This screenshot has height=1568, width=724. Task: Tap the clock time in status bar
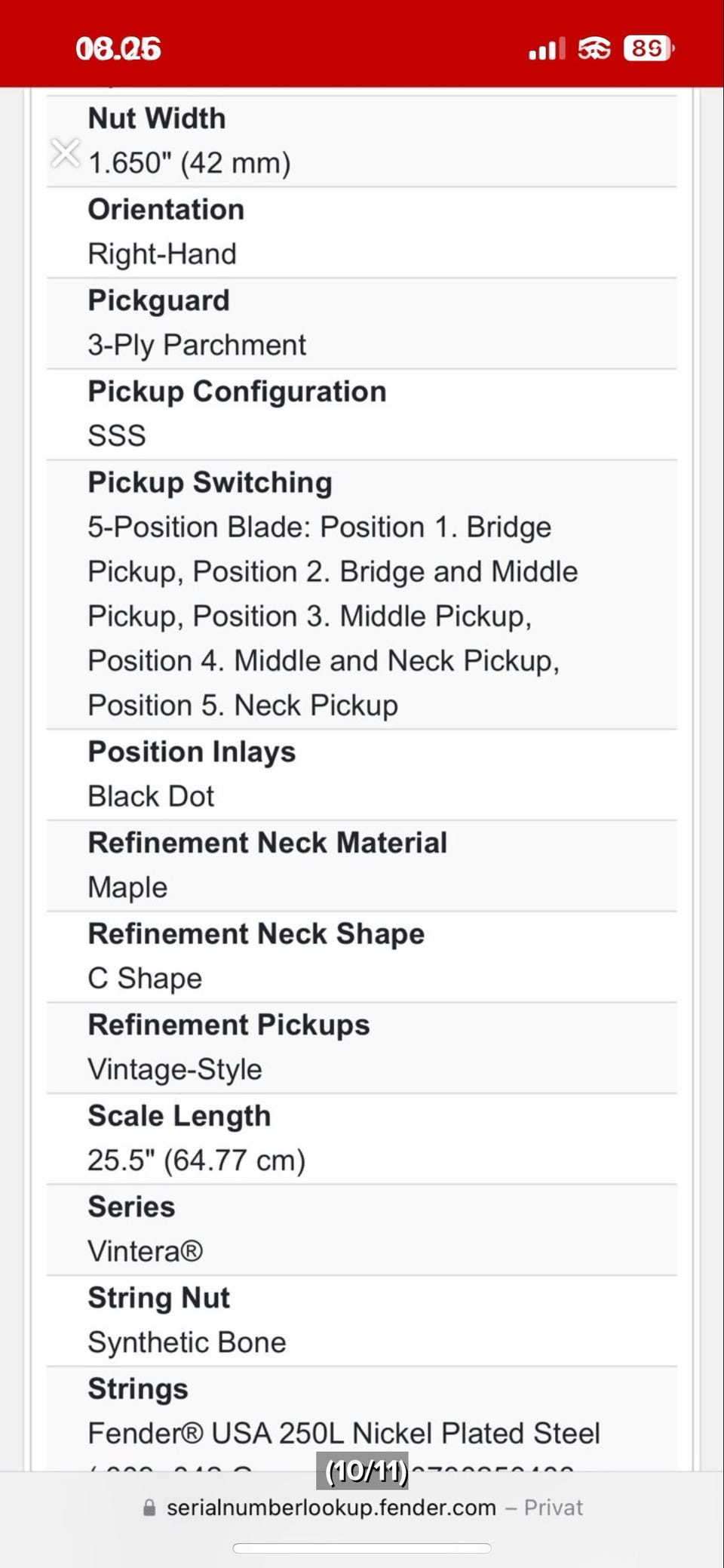(x=118, y=49)
